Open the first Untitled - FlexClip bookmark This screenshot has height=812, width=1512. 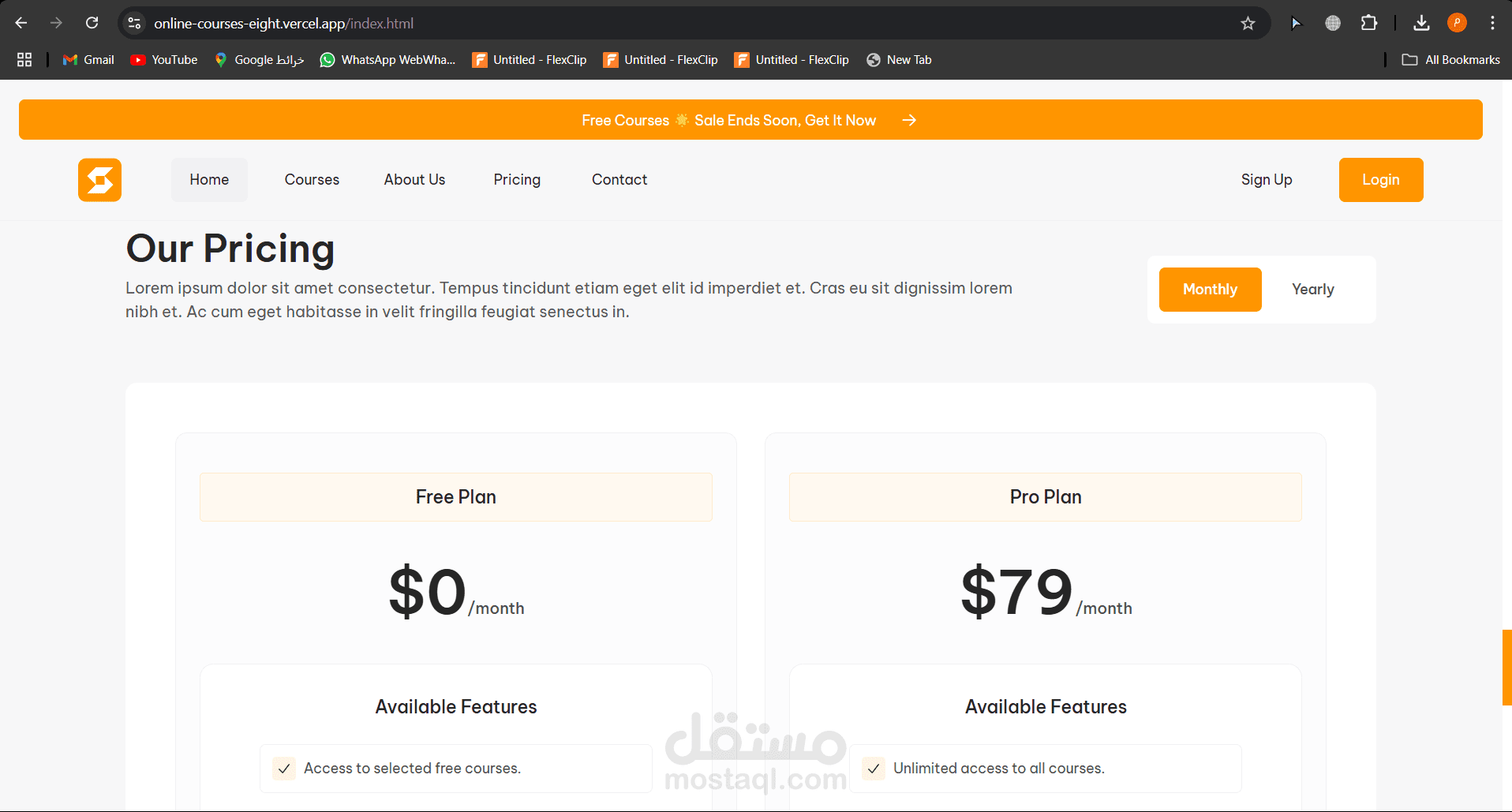tap(530, 60)
